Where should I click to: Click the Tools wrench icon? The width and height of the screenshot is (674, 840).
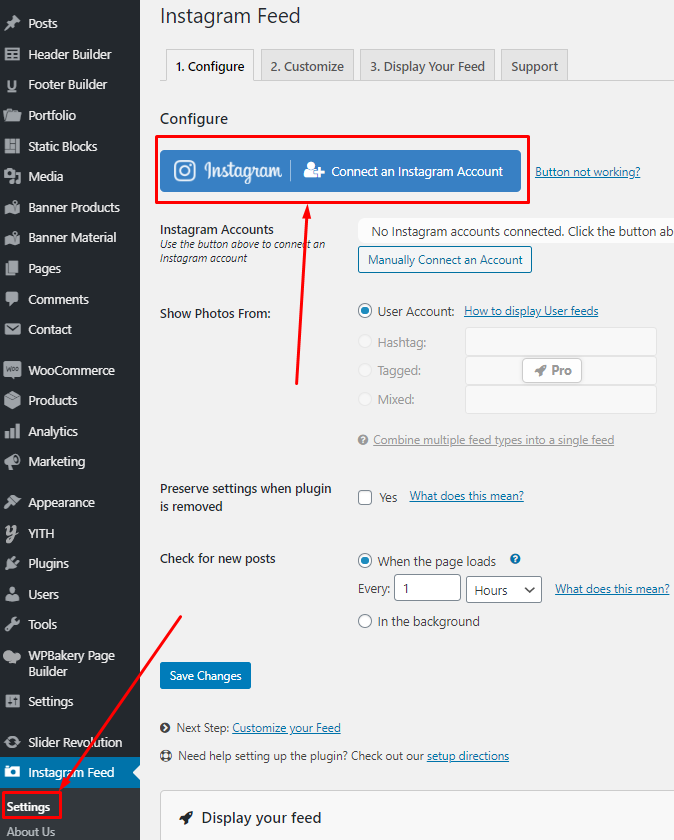[x=12, y=624]
